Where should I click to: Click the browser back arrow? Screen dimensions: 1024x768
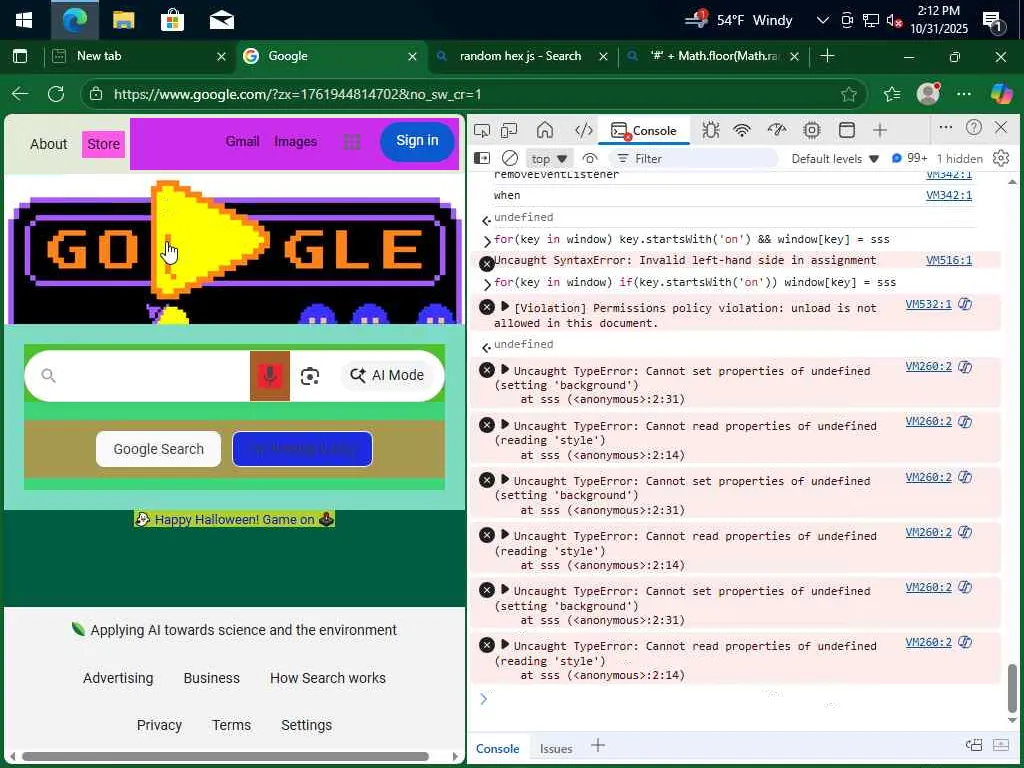tap(20, 94)
